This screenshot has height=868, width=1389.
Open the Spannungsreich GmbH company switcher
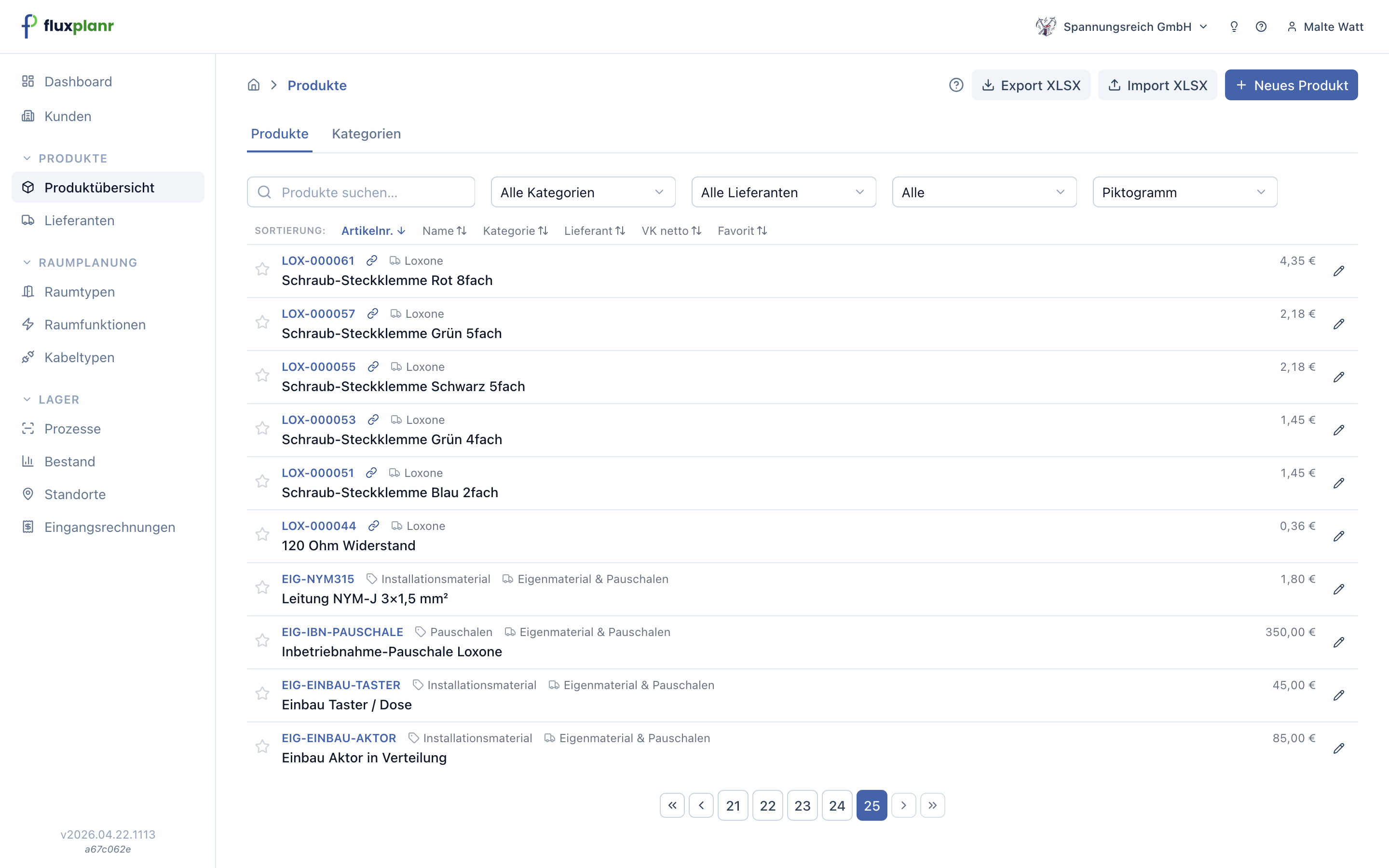pyautogui.click(x=1122, y=27)
